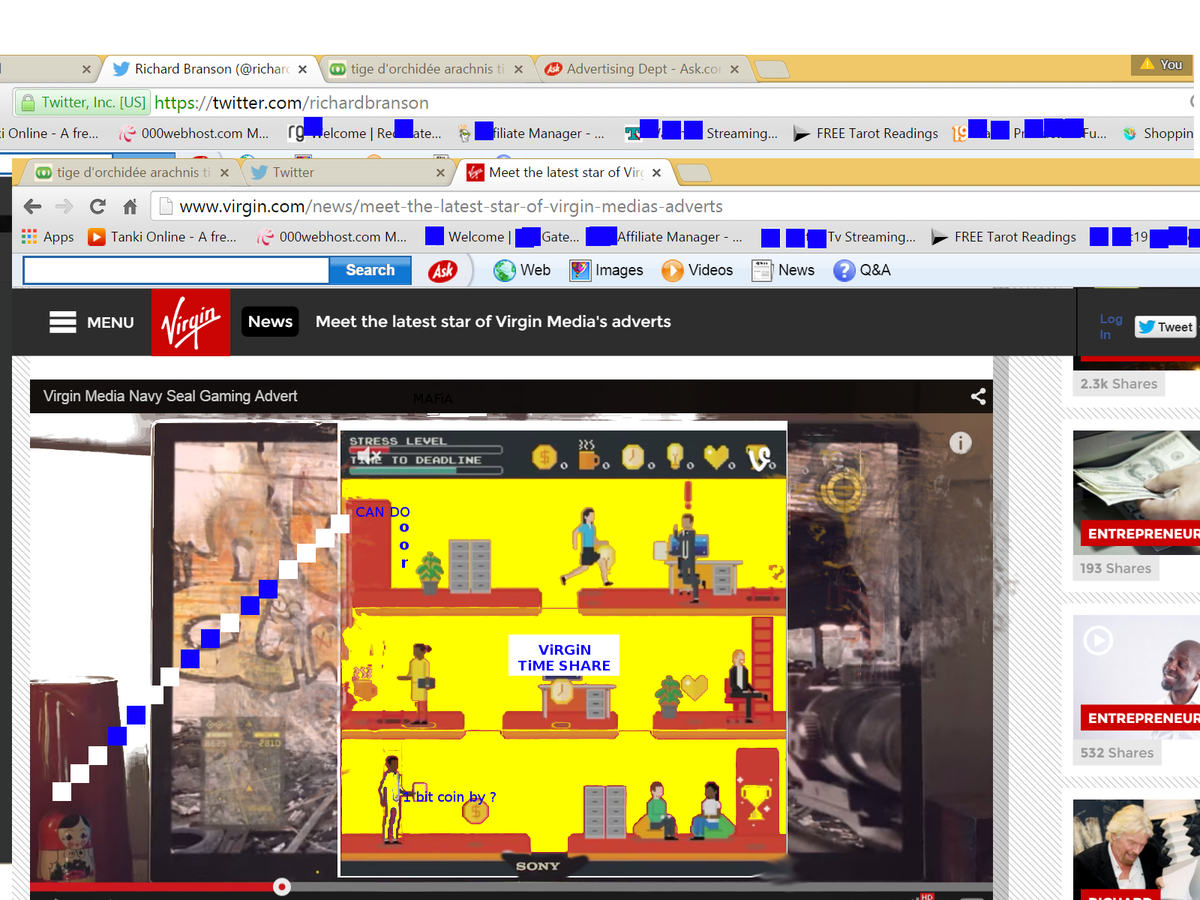Click the News label in Virgin header

(270, 321)
